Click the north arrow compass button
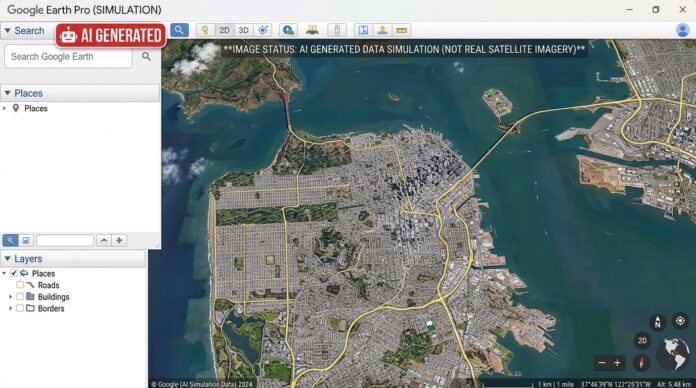Image resolution: width=696 pixels, height=388 pixels. (657, 321)
